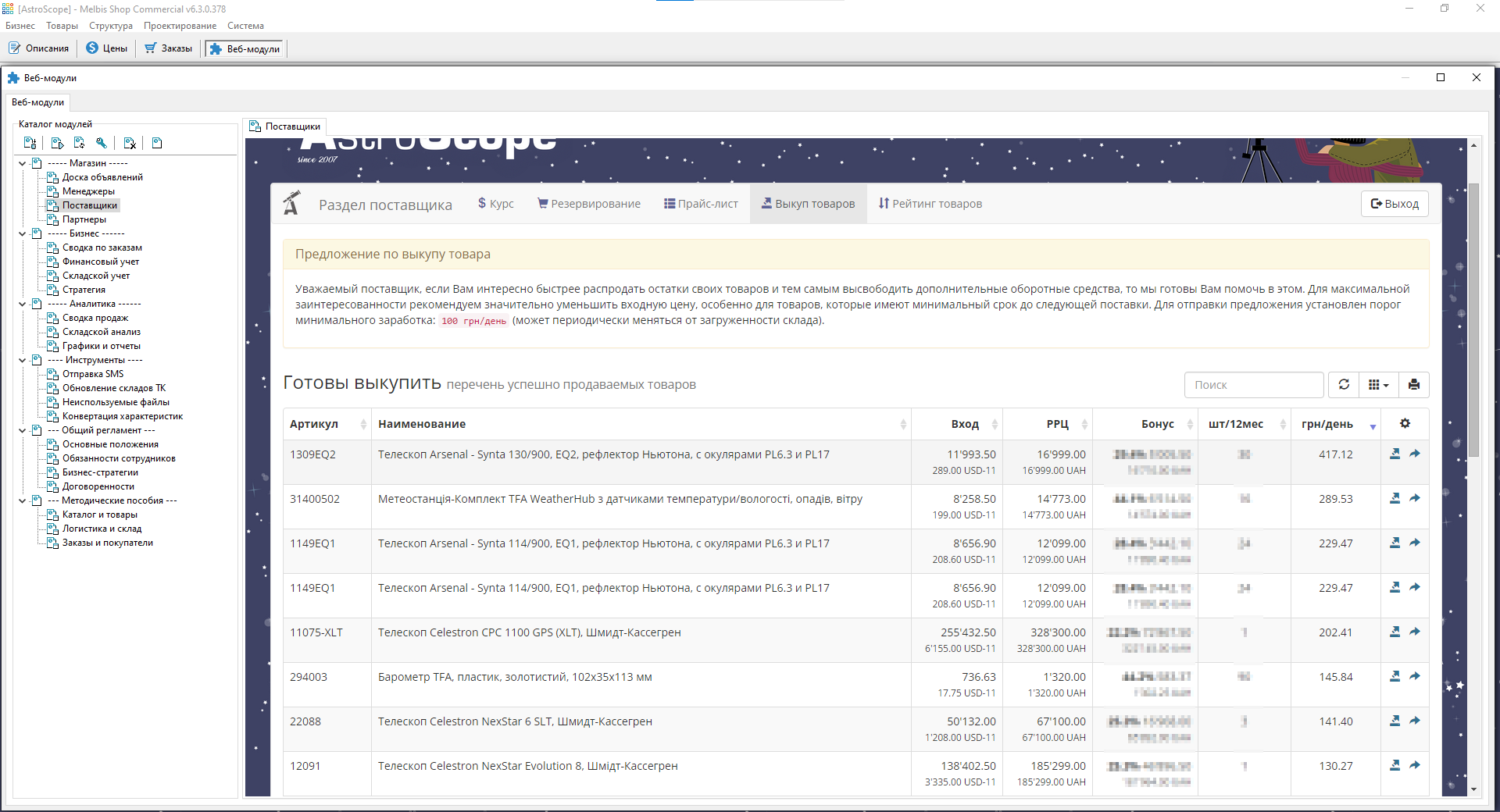Image resolution: width=1500 pixels, height=812 pixels.
Task: Click share arrow icon in row 11075-XLT
Action: 1415,632
